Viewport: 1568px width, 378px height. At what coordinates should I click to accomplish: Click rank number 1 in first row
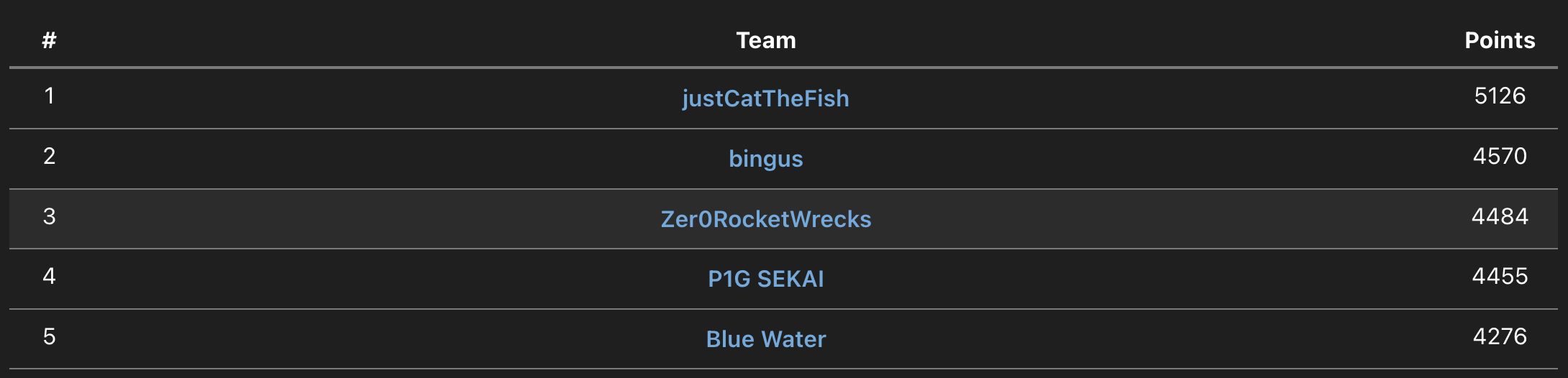pyautogui.click(x=49, y=96)
